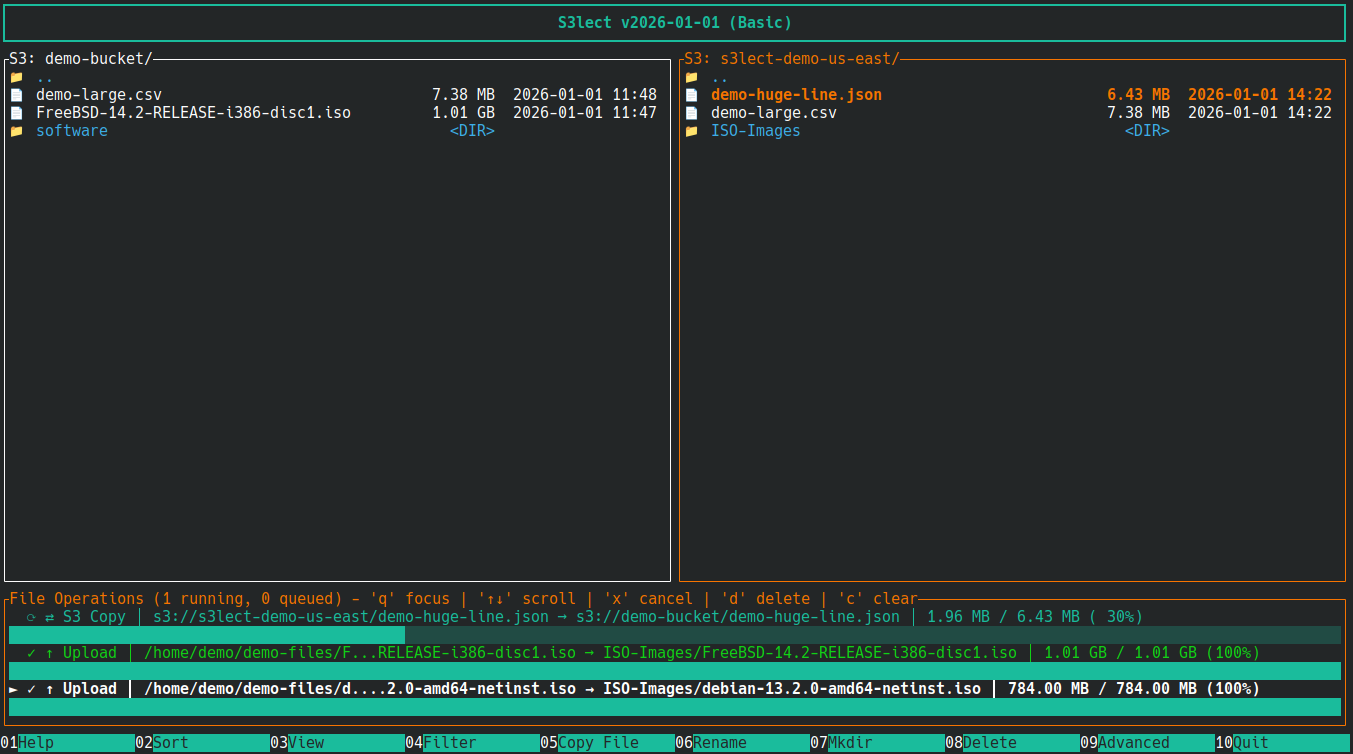Click the file icon beside demo-large.csv in left pane

click(14, 94)
